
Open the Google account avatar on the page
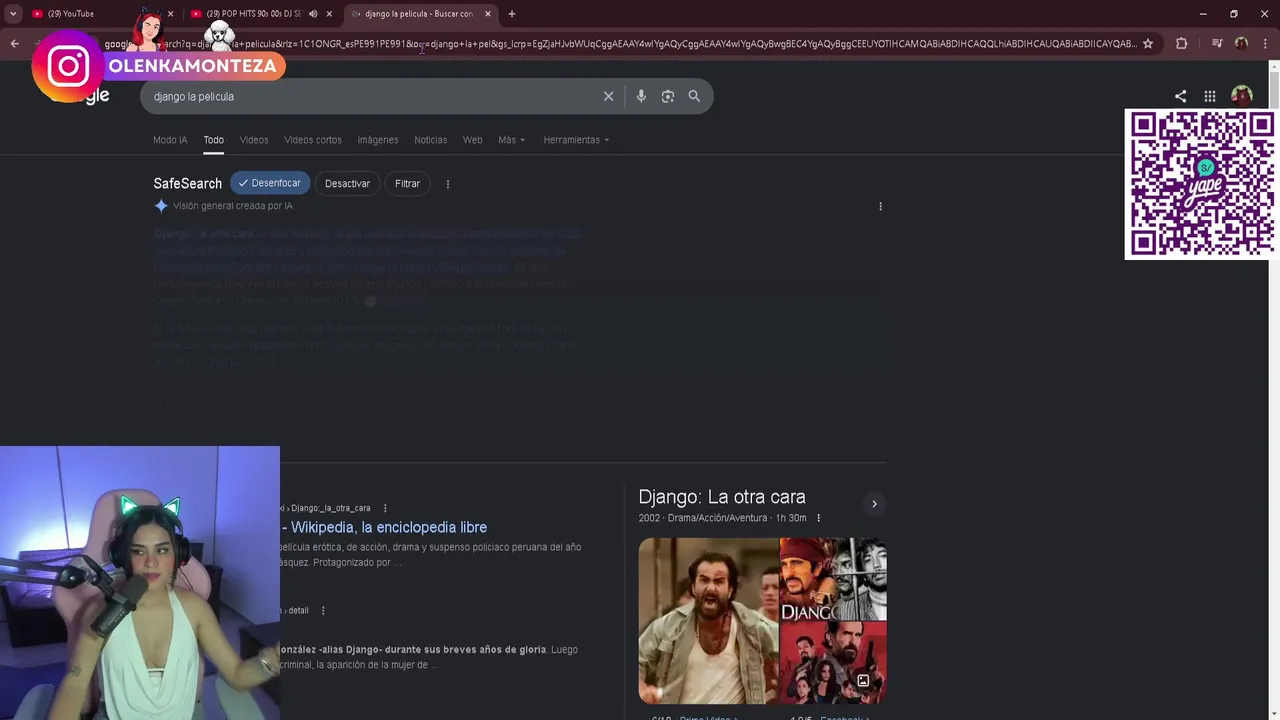1242,96
